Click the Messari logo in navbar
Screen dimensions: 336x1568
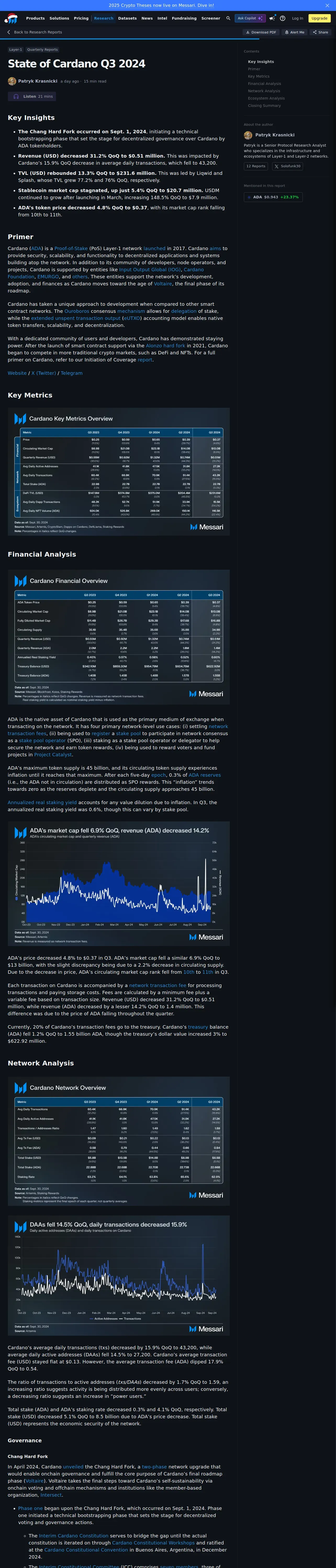[x=11, y=18]
